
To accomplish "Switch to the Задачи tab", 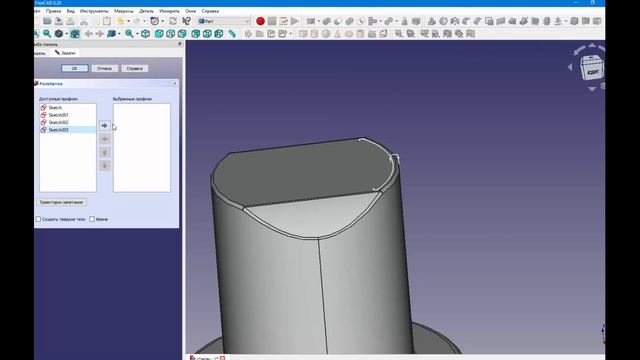I will (x=65, y=53).
